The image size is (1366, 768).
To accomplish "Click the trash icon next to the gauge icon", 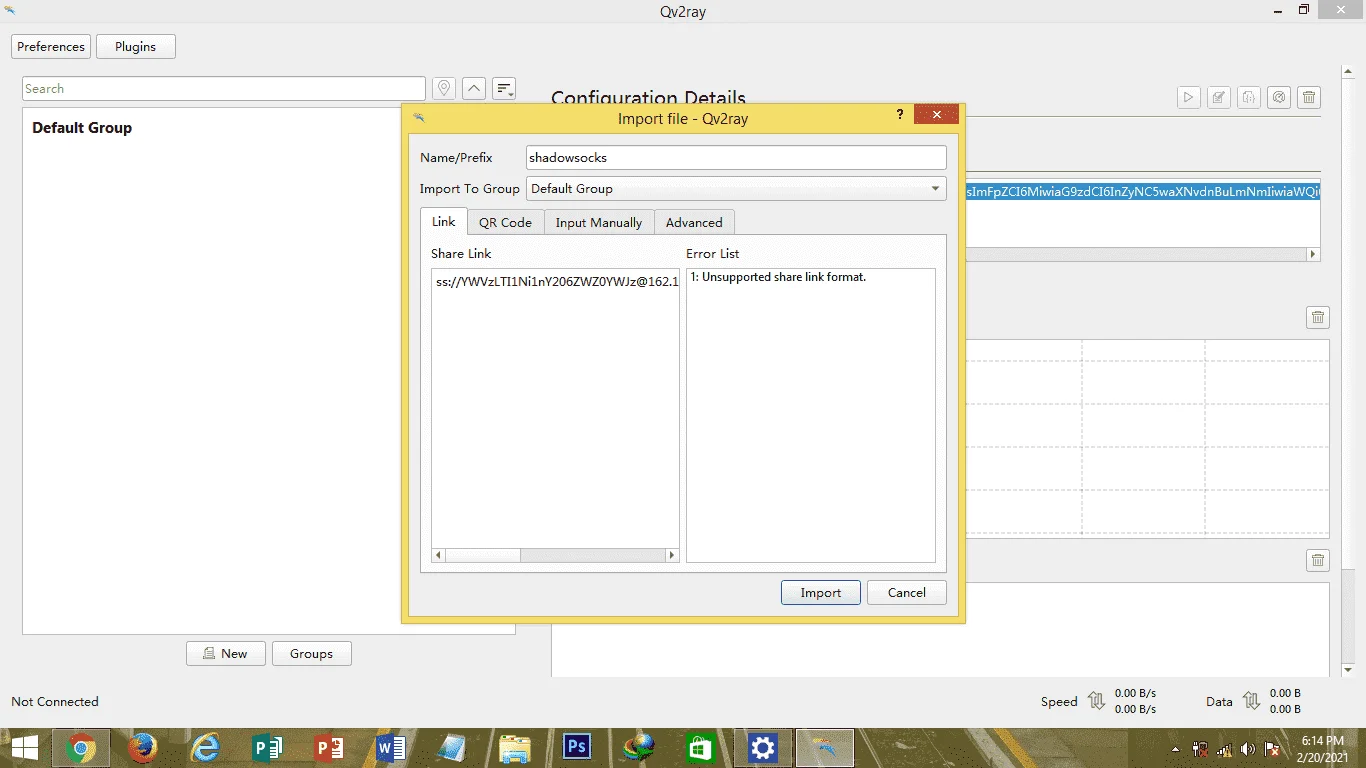I will click(x=1309, y=97).
